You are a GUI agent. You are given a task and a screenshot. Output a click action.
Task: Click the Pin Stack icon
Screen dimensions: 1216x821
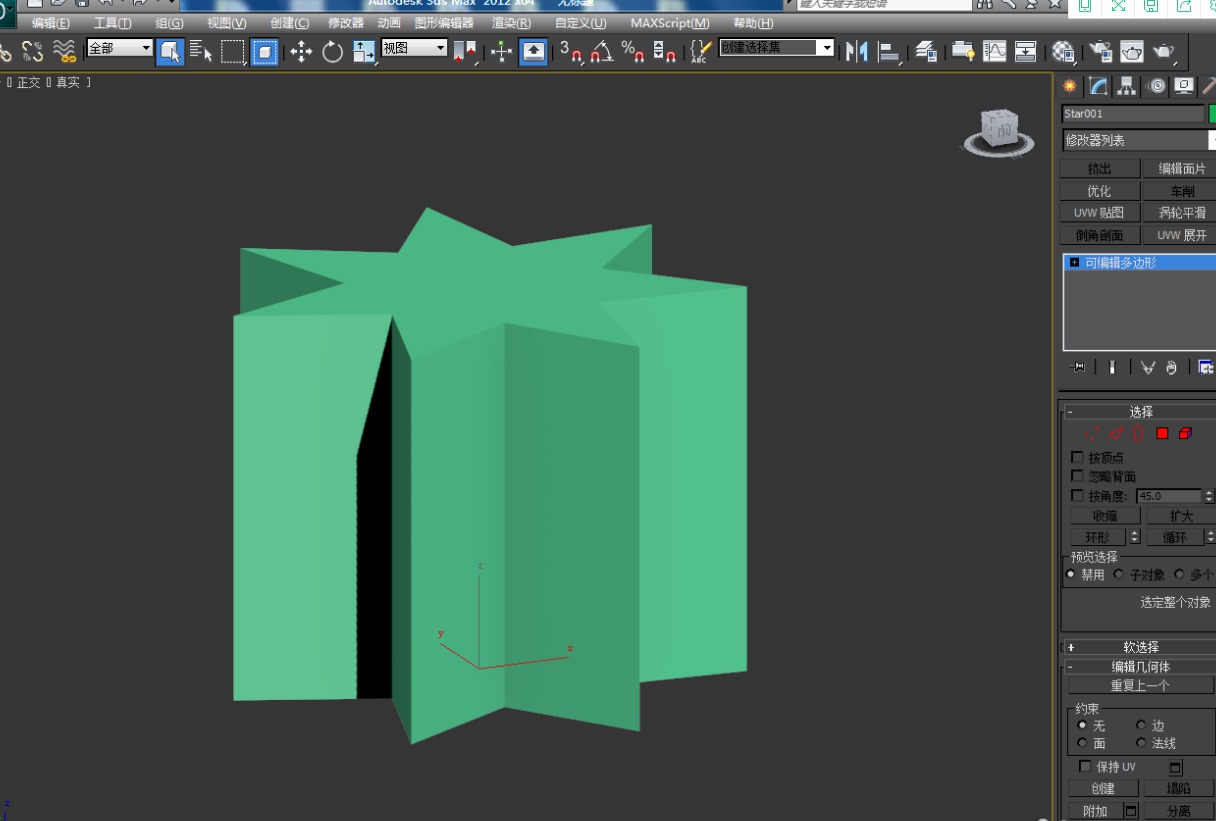tap(1079, 367)
